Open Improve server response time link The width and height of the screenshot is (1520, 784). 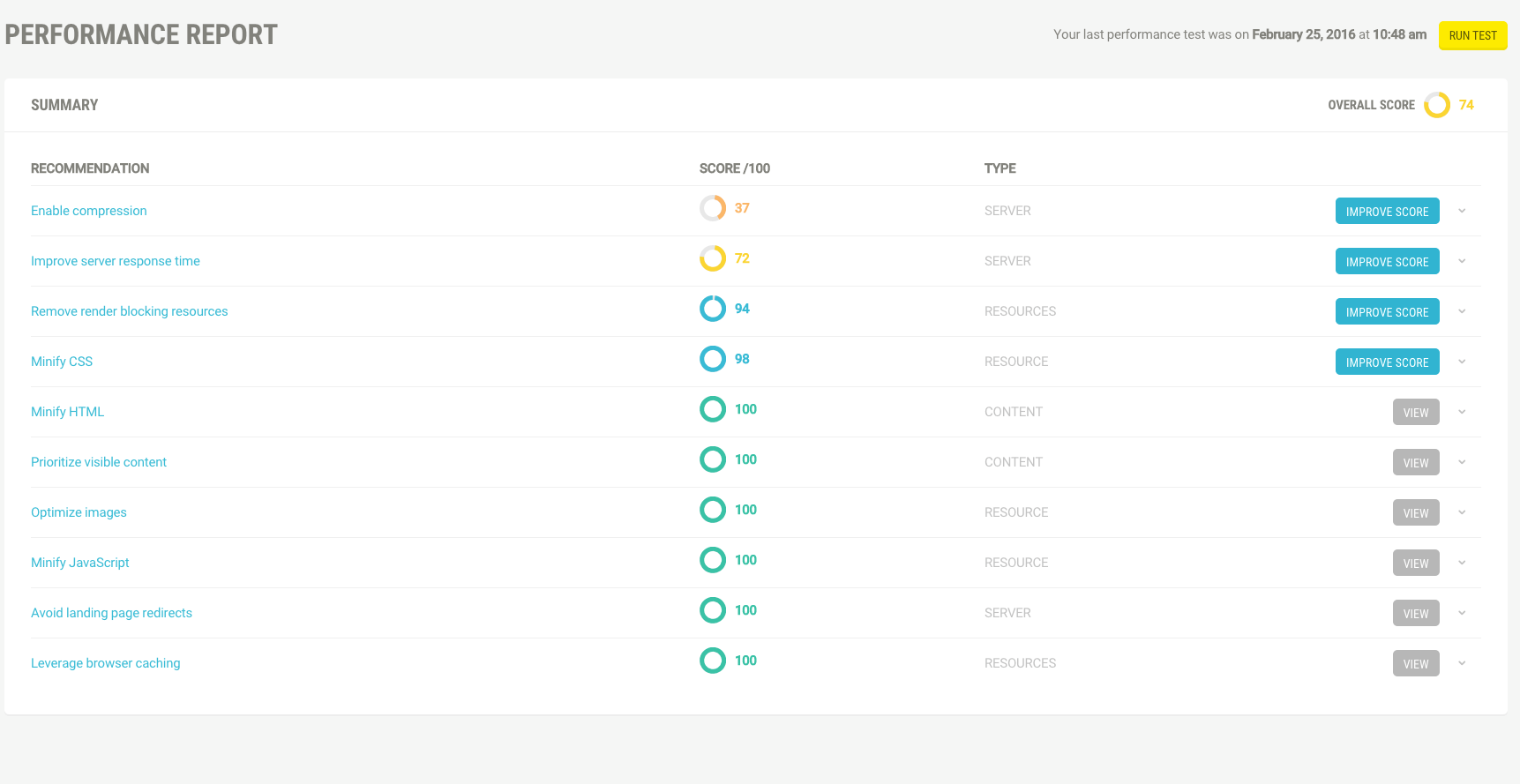116,261
